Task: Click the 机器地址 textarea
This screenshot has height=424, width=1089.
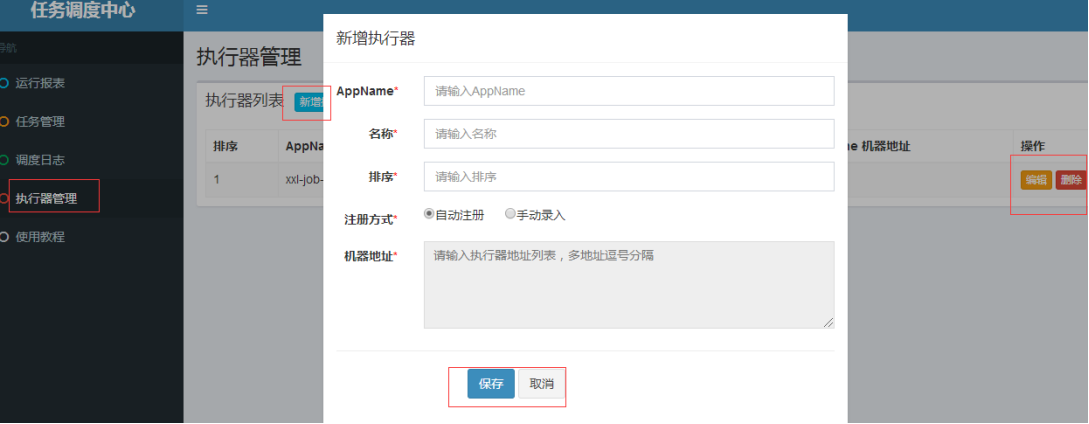Action: pos(629,285)
